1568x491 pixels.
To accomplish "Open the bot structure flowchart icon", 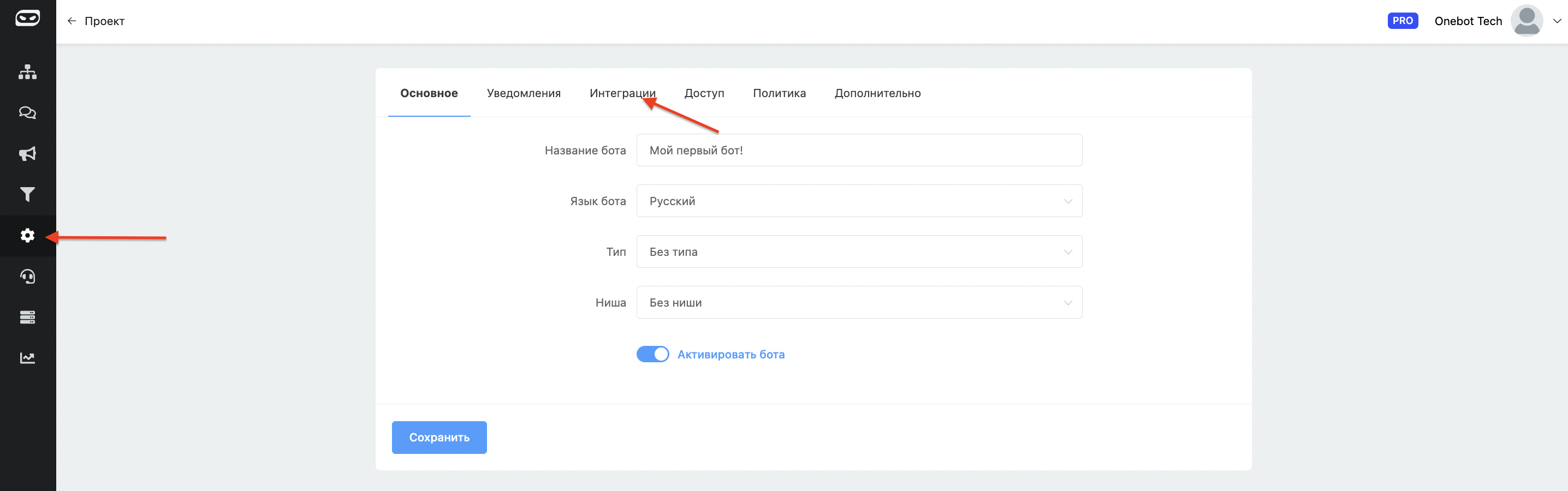I will pyautogui.click(x=27, y=72).
